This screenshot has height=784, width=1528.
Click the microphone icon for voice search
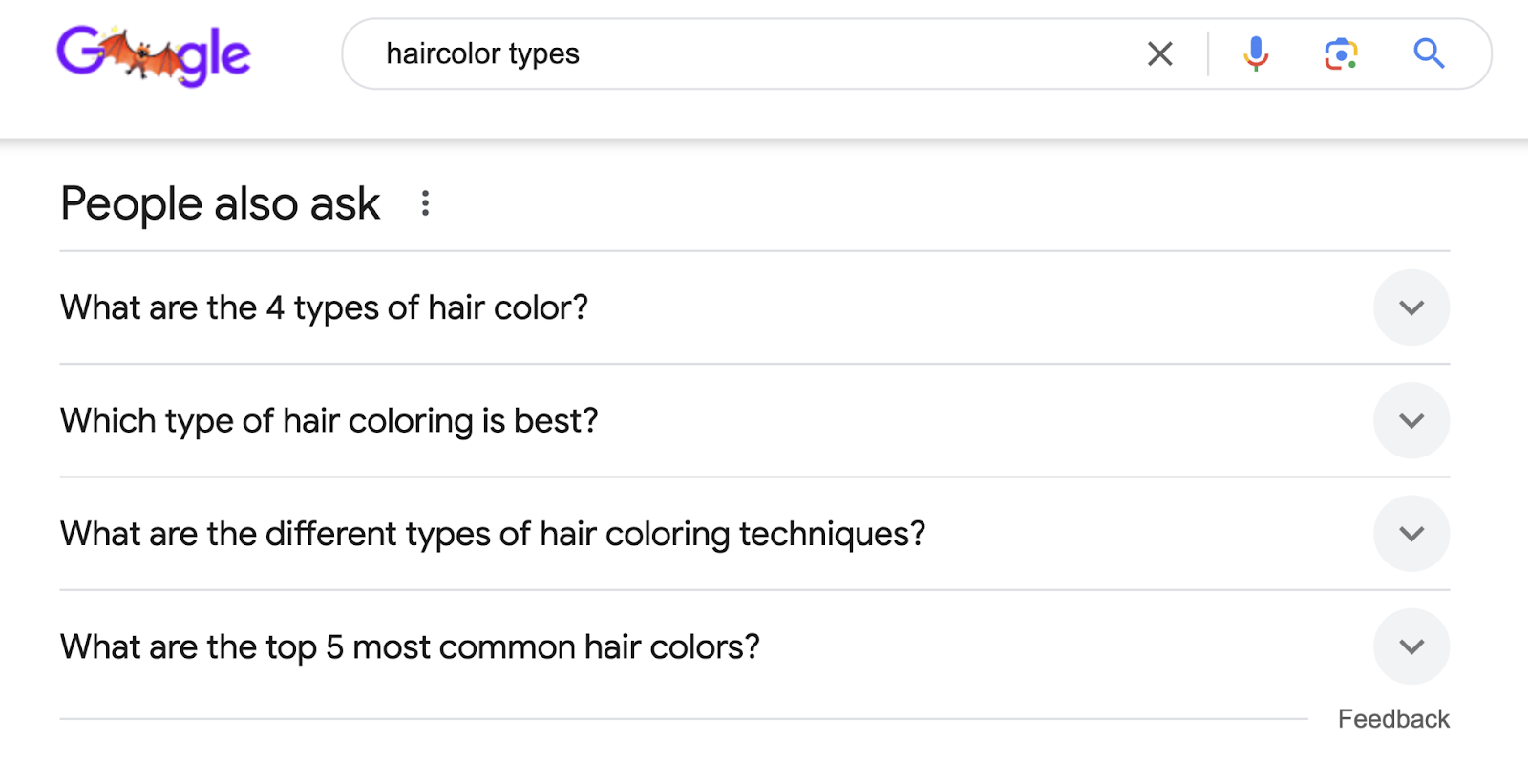tap(1256, 53)
